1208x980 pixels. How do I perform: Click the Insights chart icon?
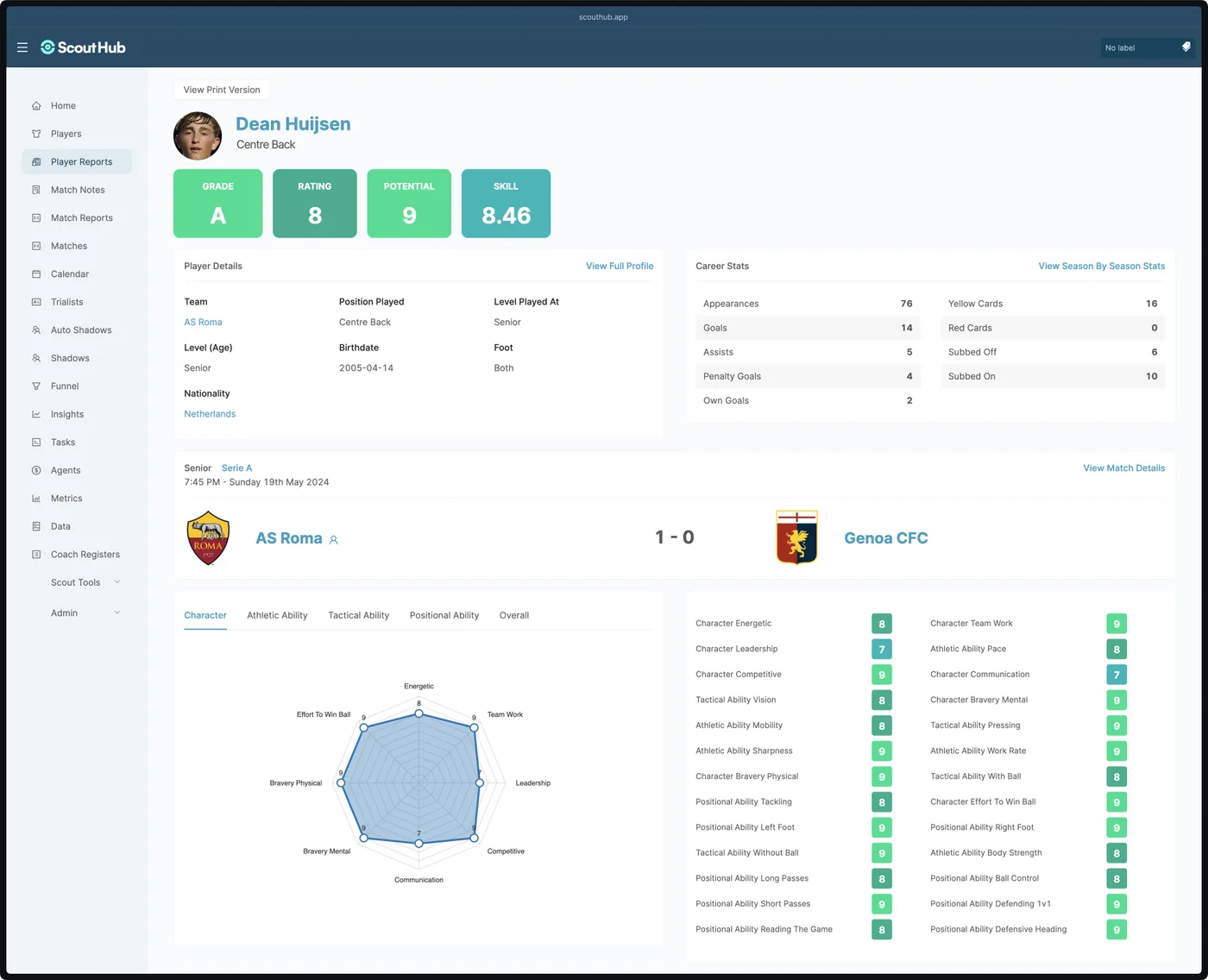click(36, 414)
